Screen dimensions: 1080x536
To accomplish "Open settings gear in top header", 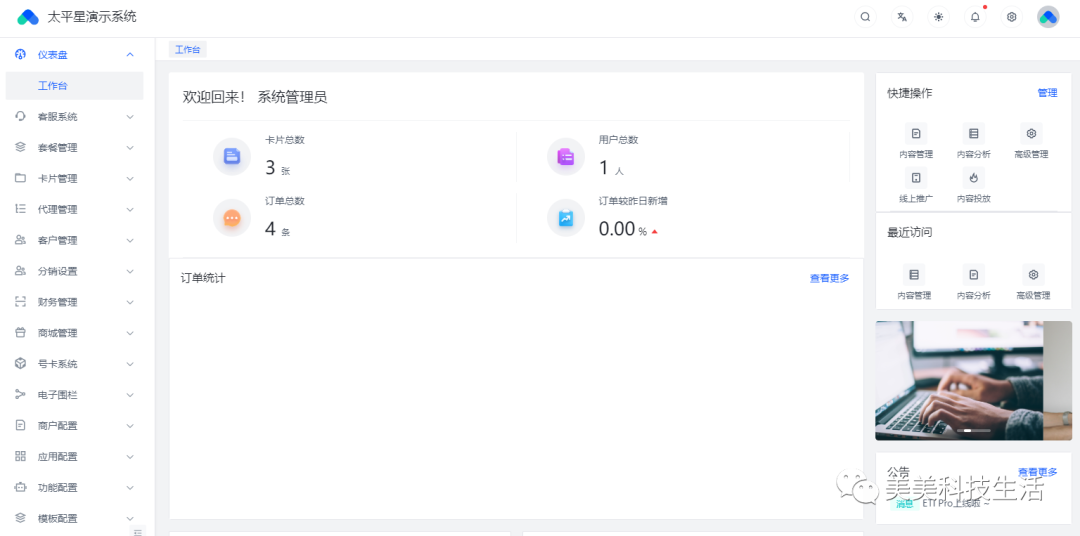I will (x=1011, y=17).
